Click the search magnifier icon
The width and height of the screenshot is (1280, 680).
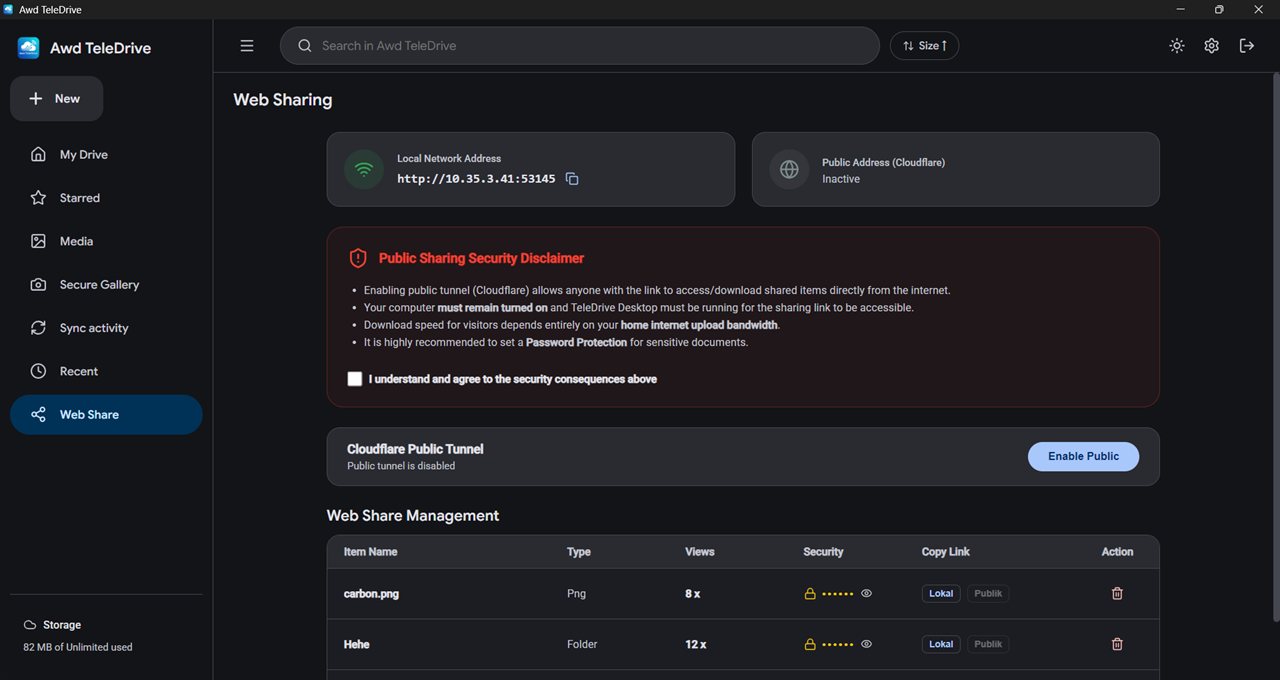(305, 46)
